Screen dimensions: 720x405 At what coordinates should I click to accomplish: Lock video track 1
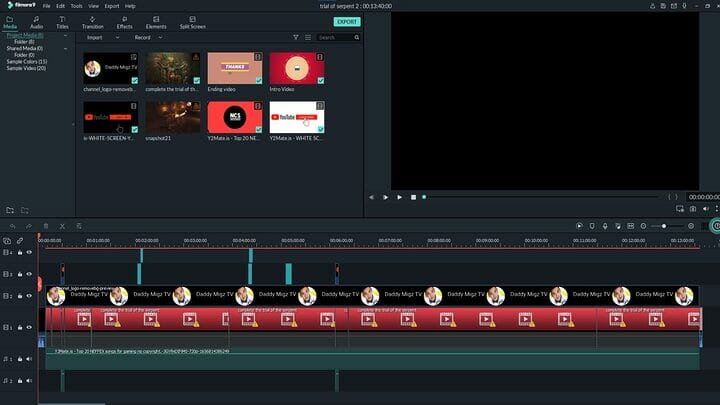point(20,327)
